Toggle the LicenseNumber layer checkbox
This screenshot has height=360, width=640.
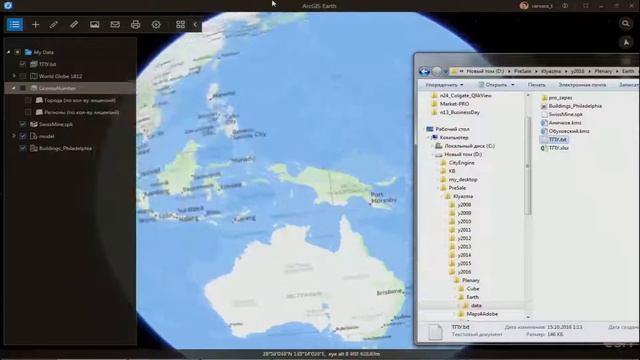(x=22, y=88)
